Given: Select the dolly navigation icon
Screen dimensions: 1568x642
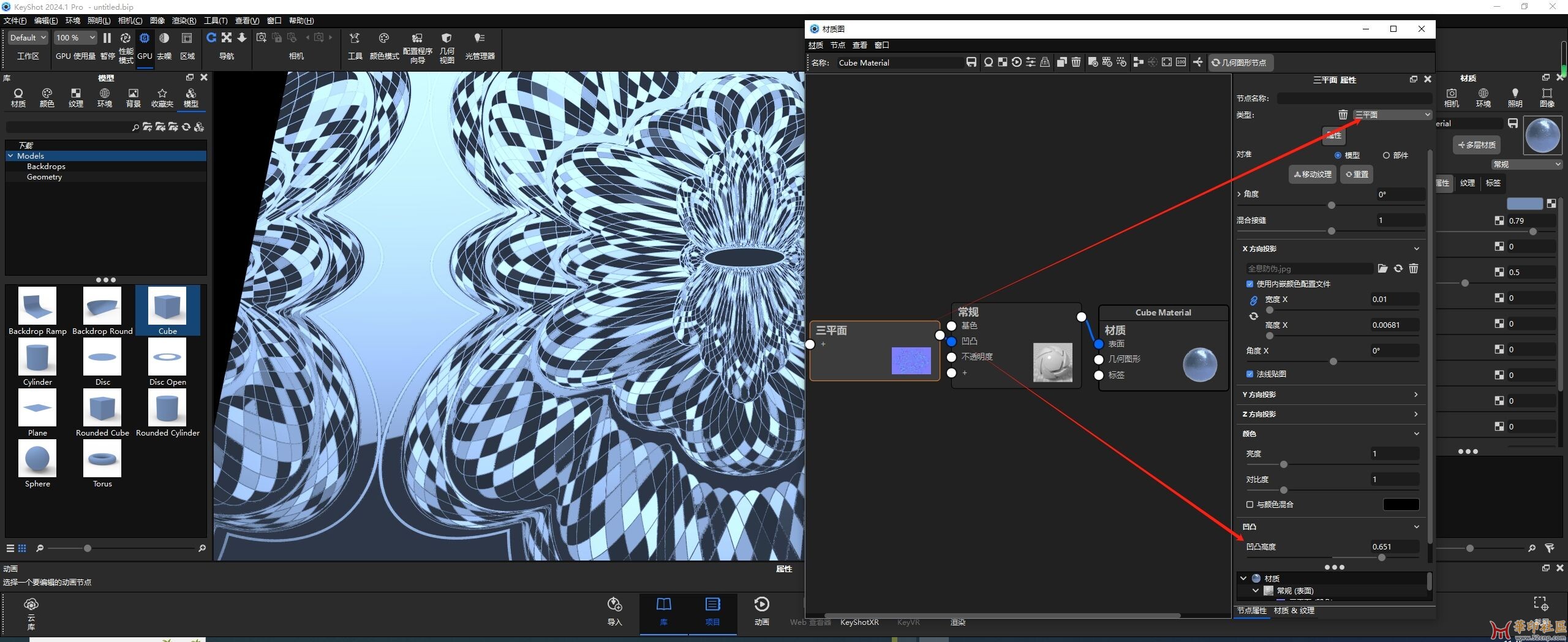Looking at the screenshot, I should [x=242, y=38].
